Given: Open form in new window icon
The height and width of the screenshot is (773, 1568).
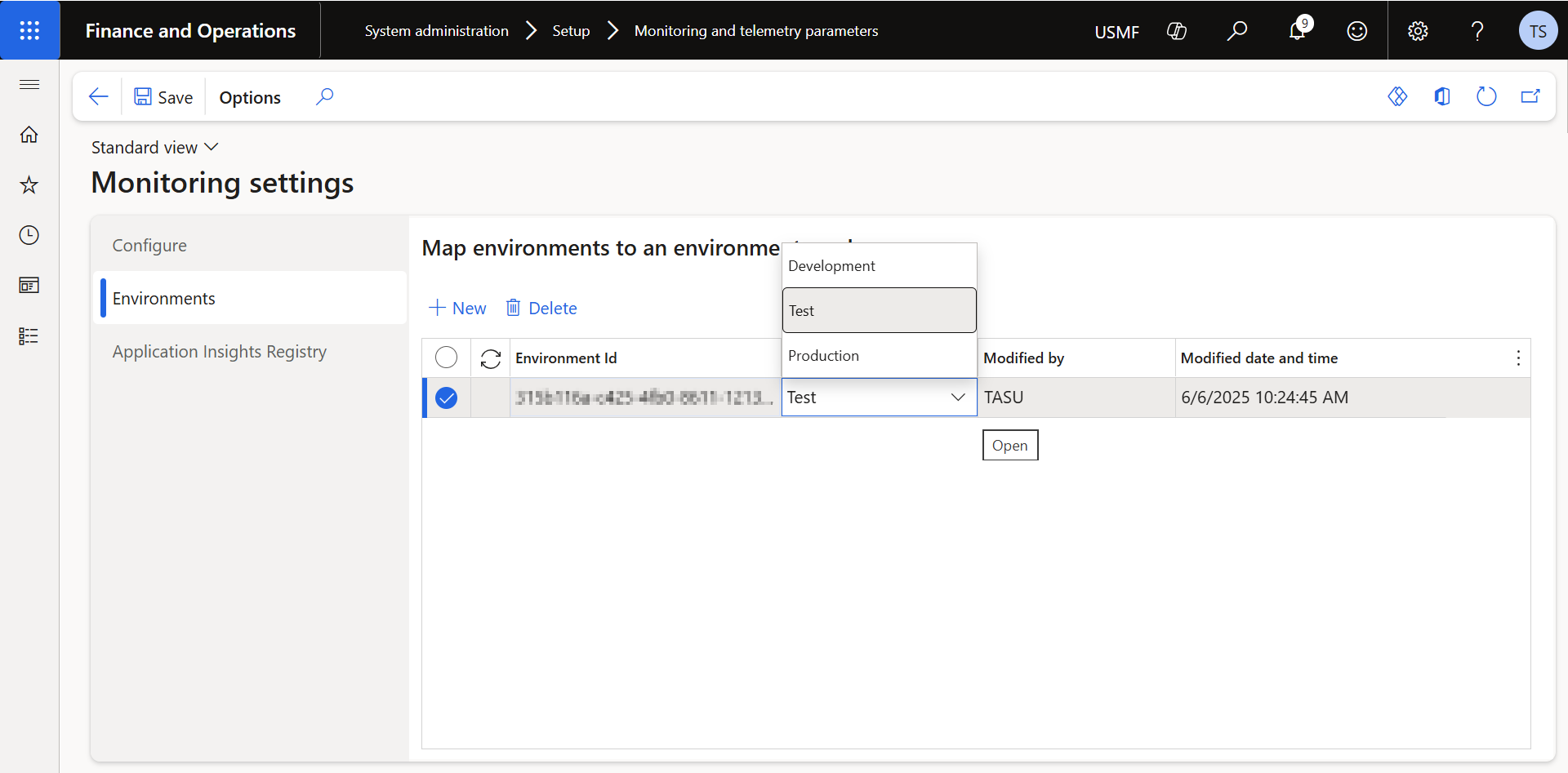Looking at the screenshot, I should pos(1530,96).
